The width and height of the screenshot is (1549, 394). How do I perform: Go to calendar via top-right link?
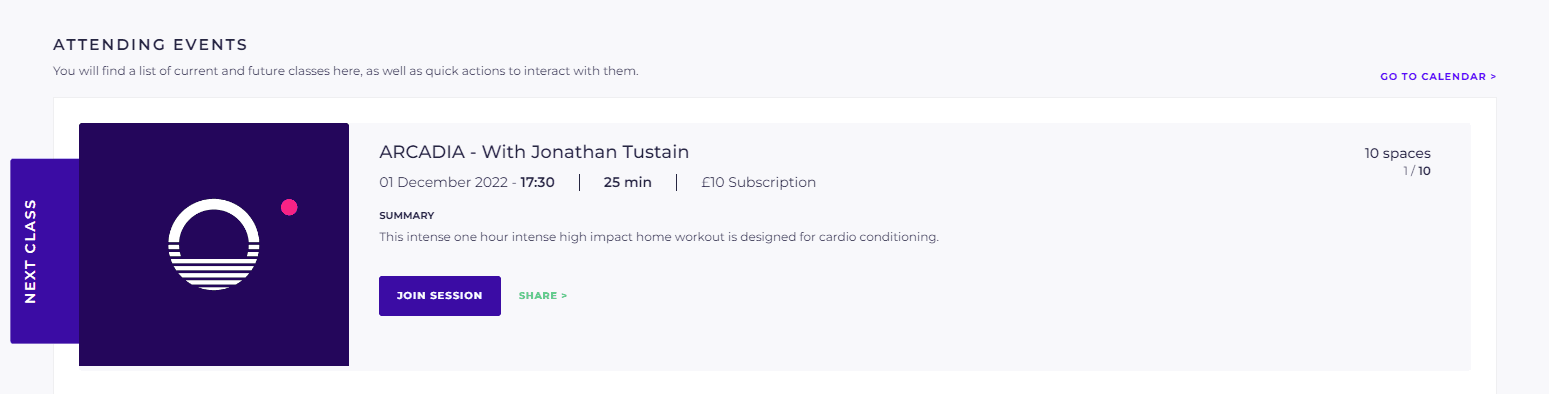(x=1438, y=76)
